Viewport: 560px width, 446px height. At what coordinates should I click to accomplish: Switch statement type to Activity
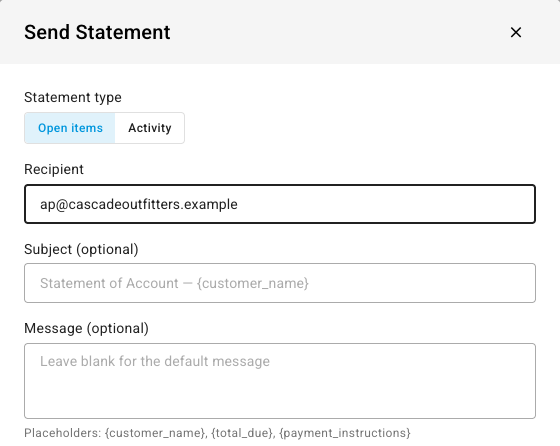(150, 128)
